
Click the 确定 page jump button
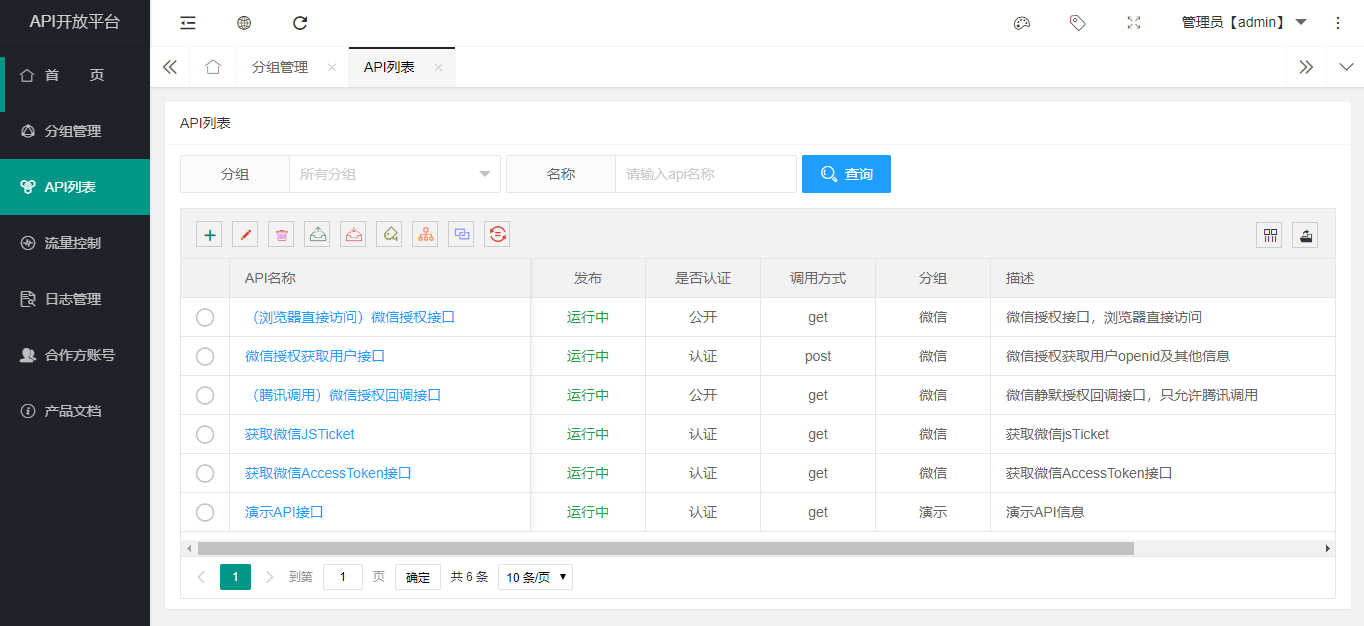(x=418, y=577)
